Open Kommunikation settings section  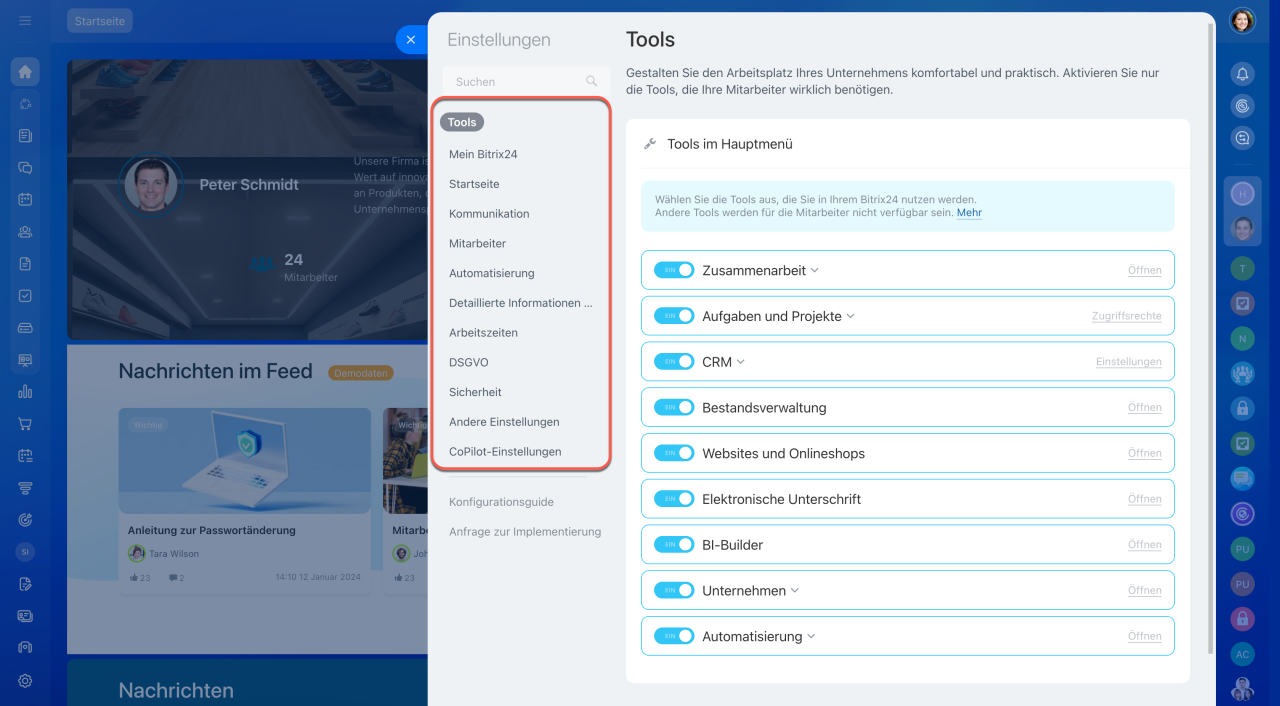pos(489,214)
